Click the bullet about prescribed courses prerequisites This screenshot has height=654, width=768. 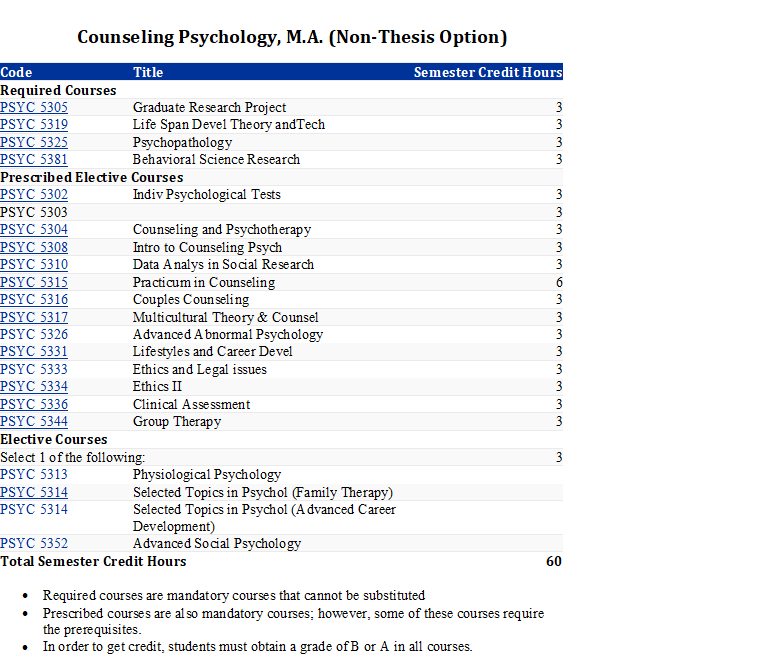click(x=293, y=621)
